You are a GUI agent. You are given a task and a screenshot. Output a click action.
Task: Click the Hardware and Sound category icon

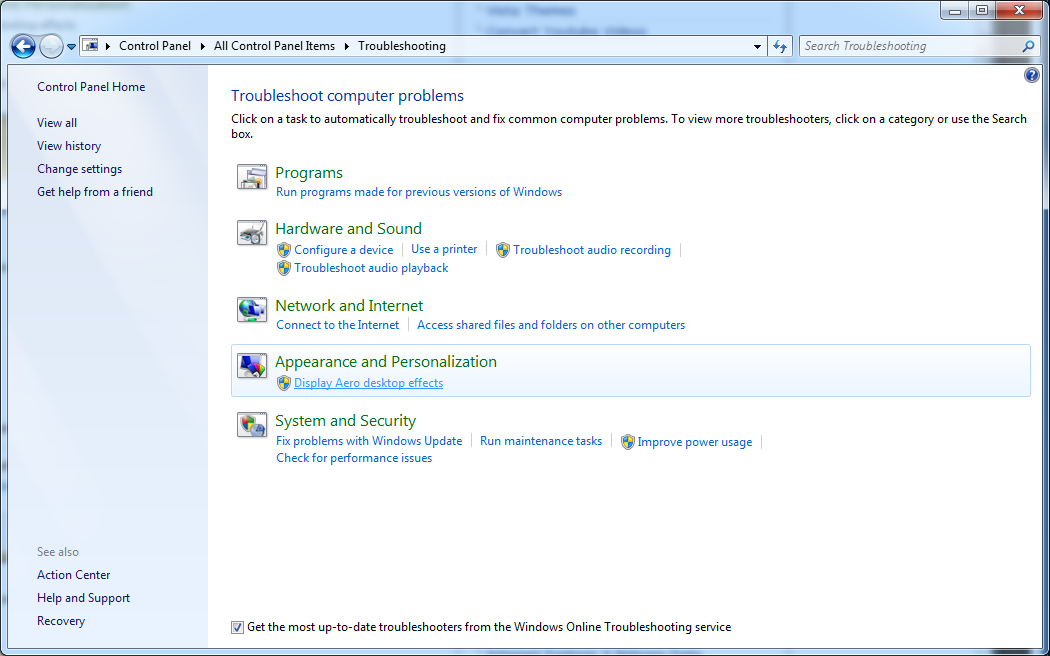252,233
